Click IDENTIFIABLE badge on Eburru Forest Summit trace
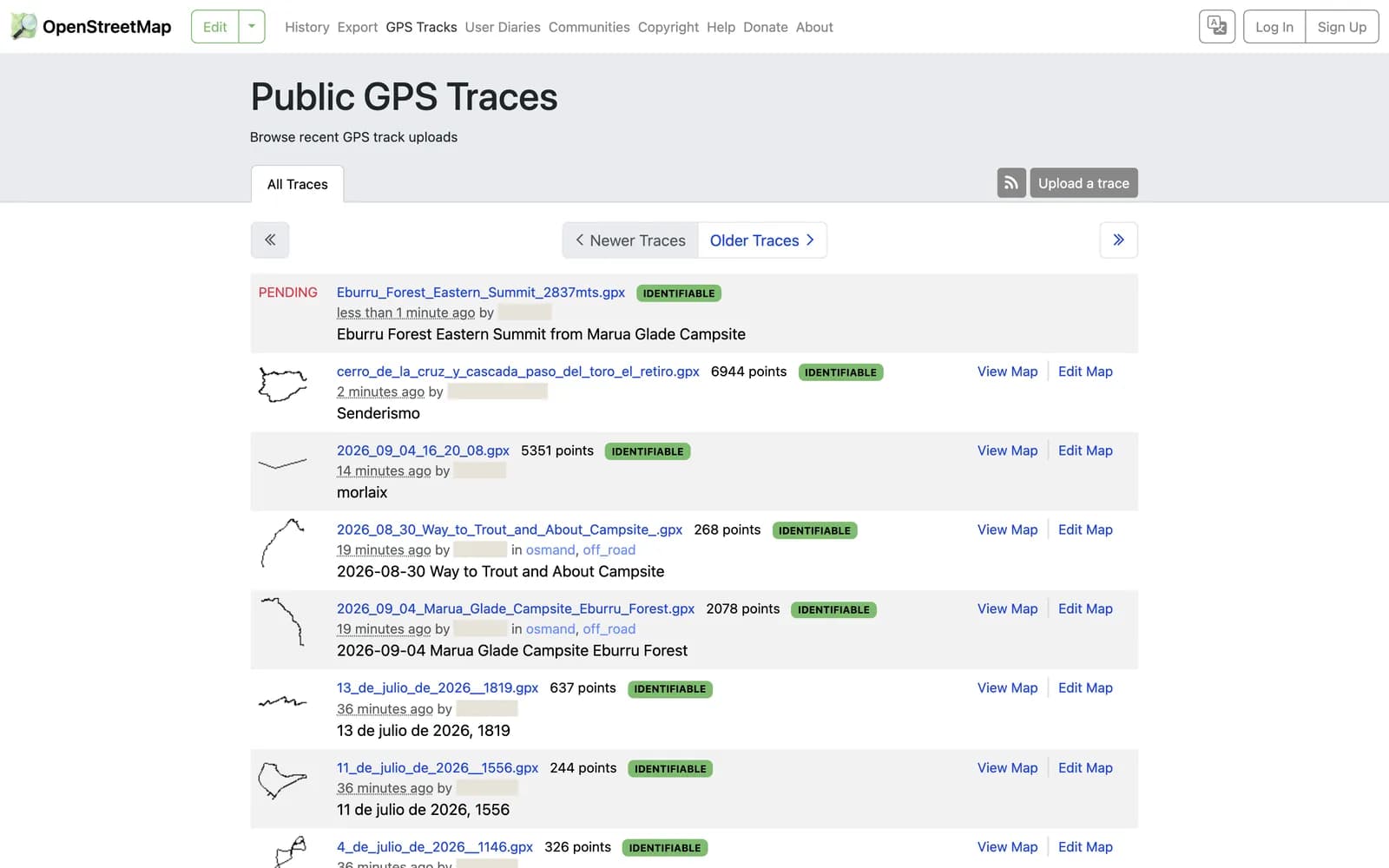 tap(679, 293)
